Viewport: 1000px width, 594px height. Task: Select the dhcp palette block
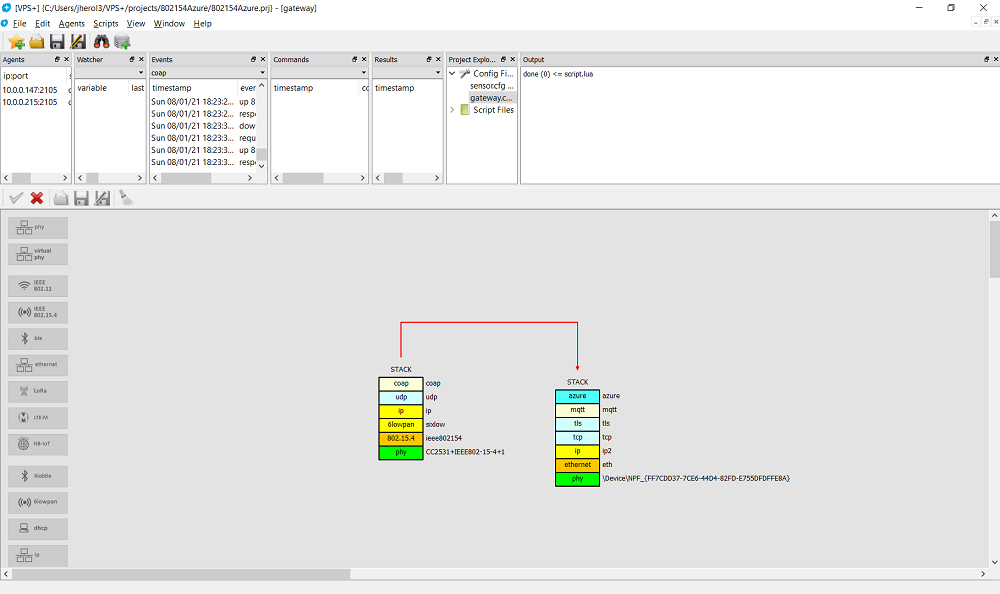[x=39, y=527]
